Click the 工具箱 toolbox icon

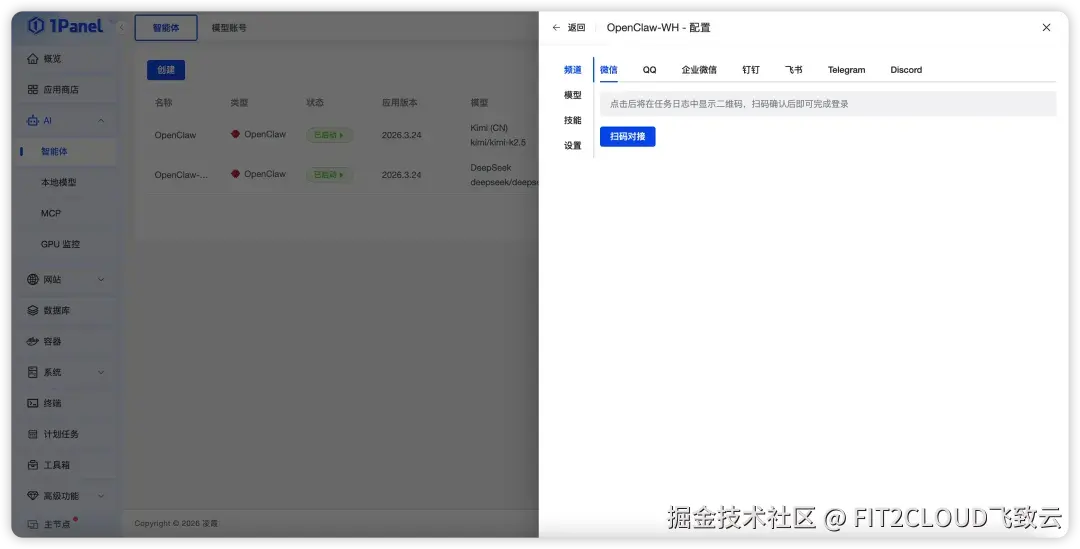32,465
